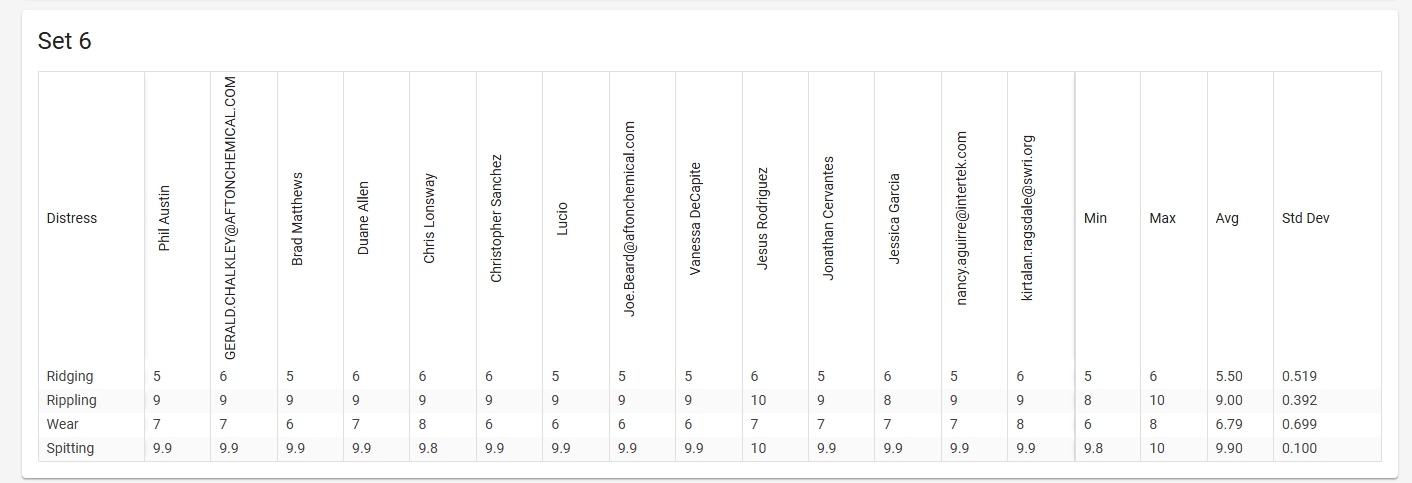Screen dimensions: 1412x483
Task: Select the 0.519 standard deviation cell
Action: click(1299, 376)
